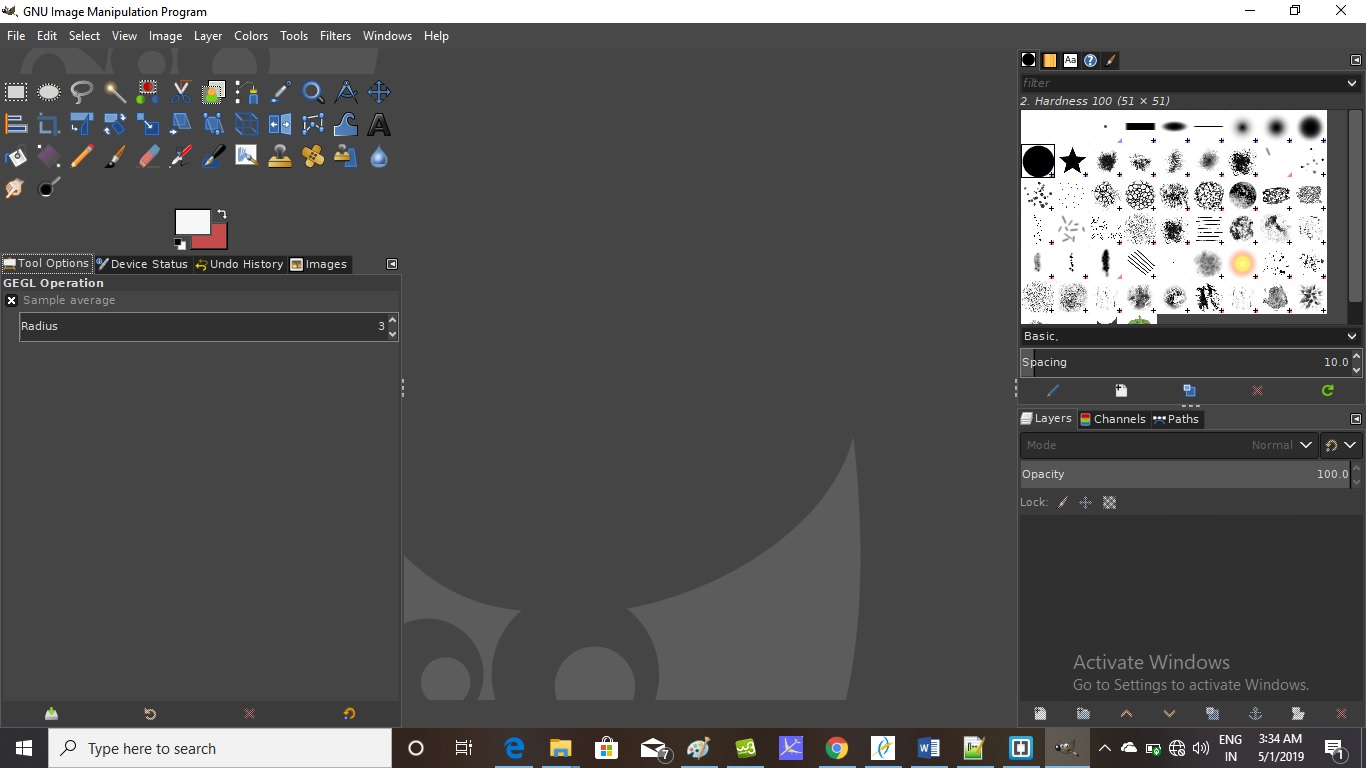Toggle Lock pixels brush icon
Screen dimensions: 1366x768
pos(1063,503)
